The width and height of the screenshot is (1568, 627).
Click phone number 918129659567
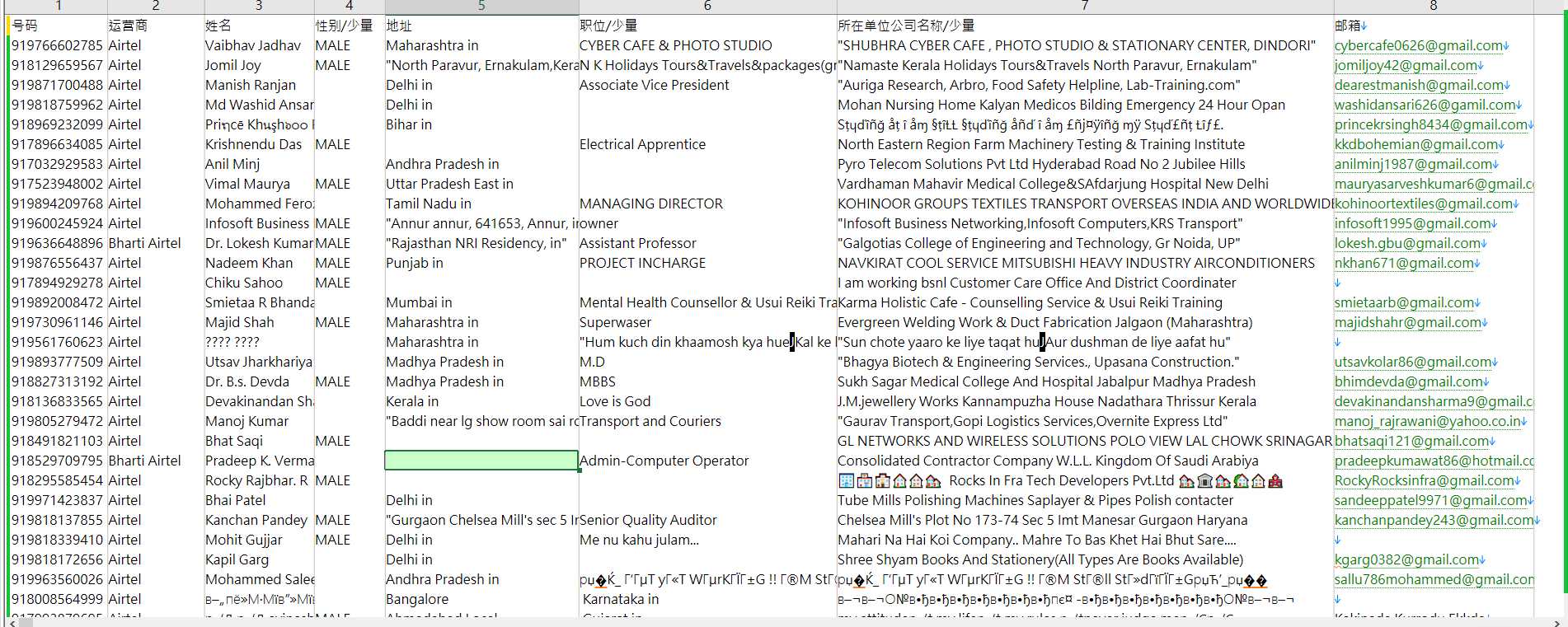(x=58, y=65)
